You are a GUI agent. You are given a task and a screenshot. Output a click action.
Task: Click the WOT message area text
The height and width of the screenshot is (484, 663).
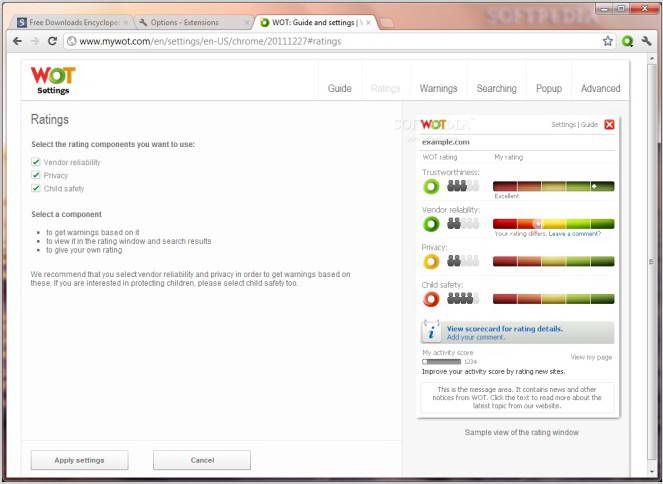[517, 397]
